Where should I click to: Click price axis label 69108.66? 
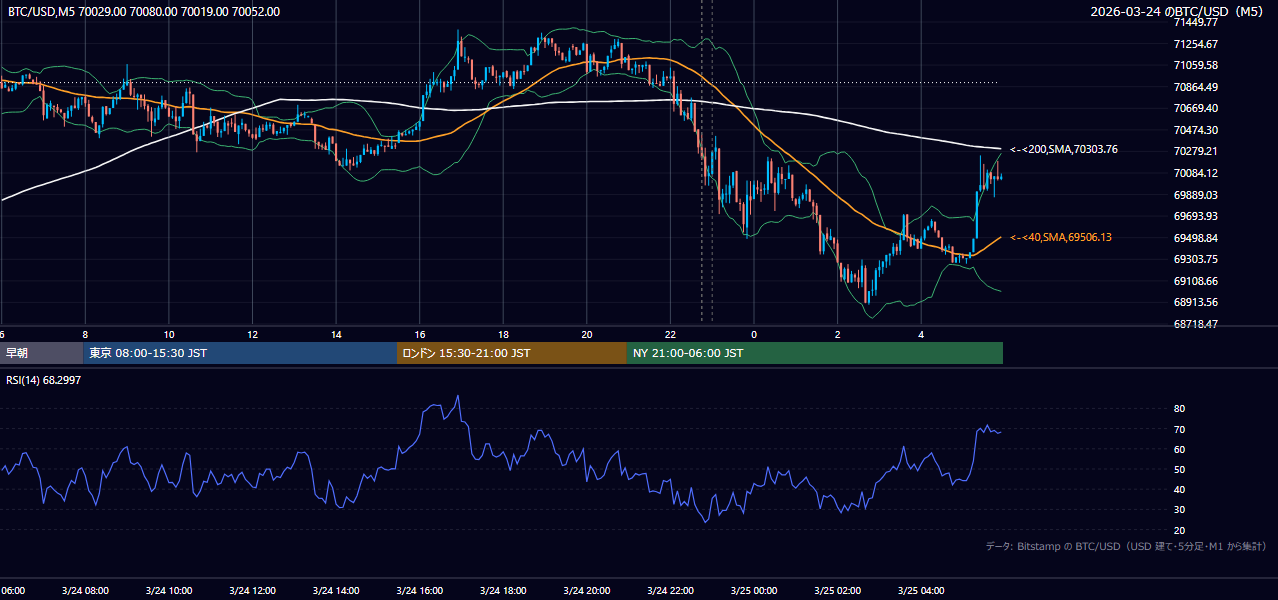(1195, 281)
